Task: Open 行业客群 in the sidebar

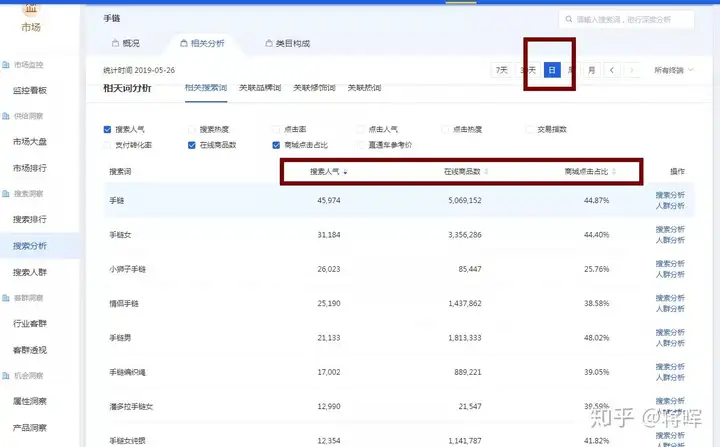Action: click(x=30, y=324)
